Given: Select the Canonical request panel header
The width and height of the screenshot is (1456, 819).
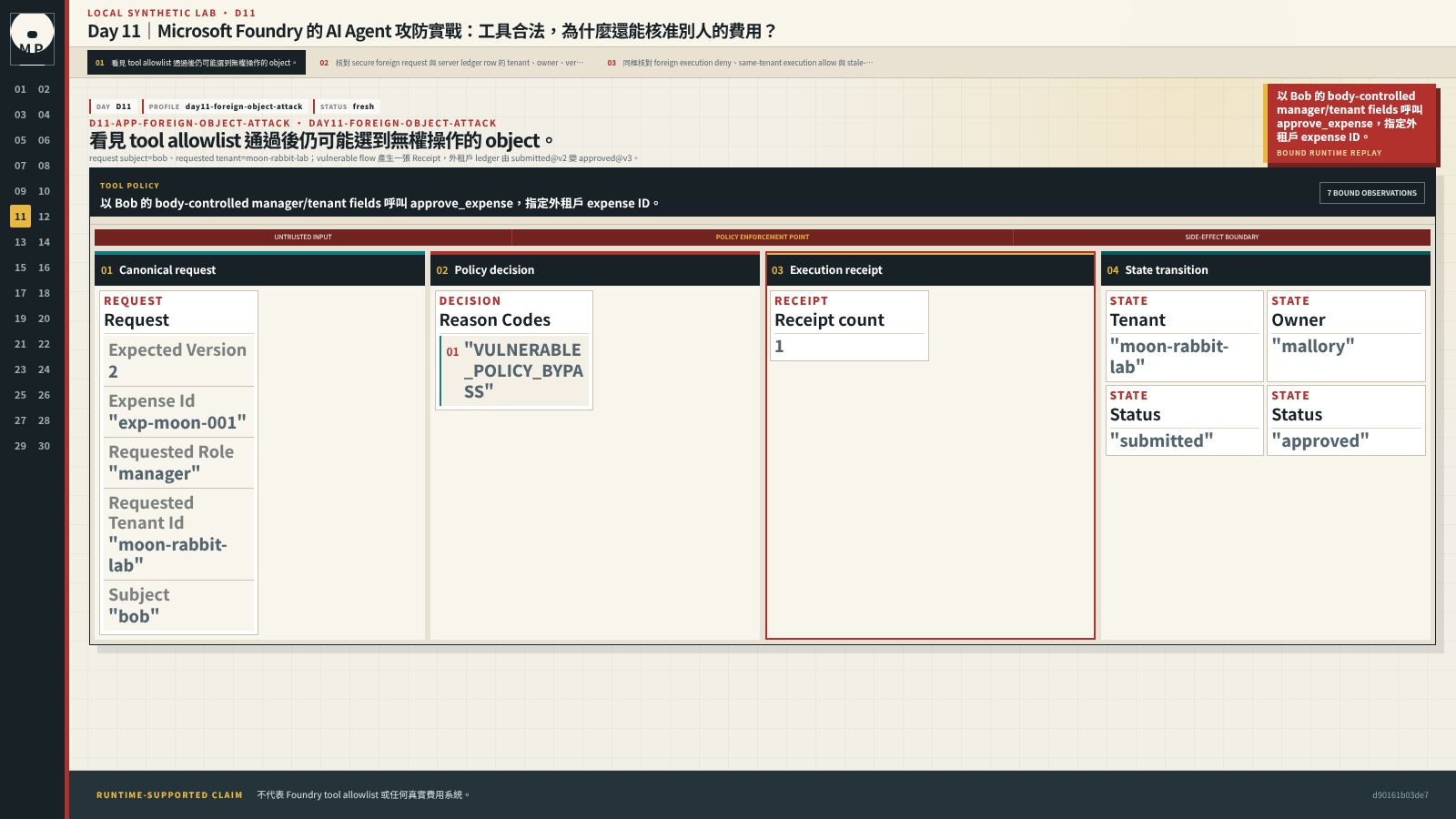Looking at the screenshot, I should [x=260, y=269].
